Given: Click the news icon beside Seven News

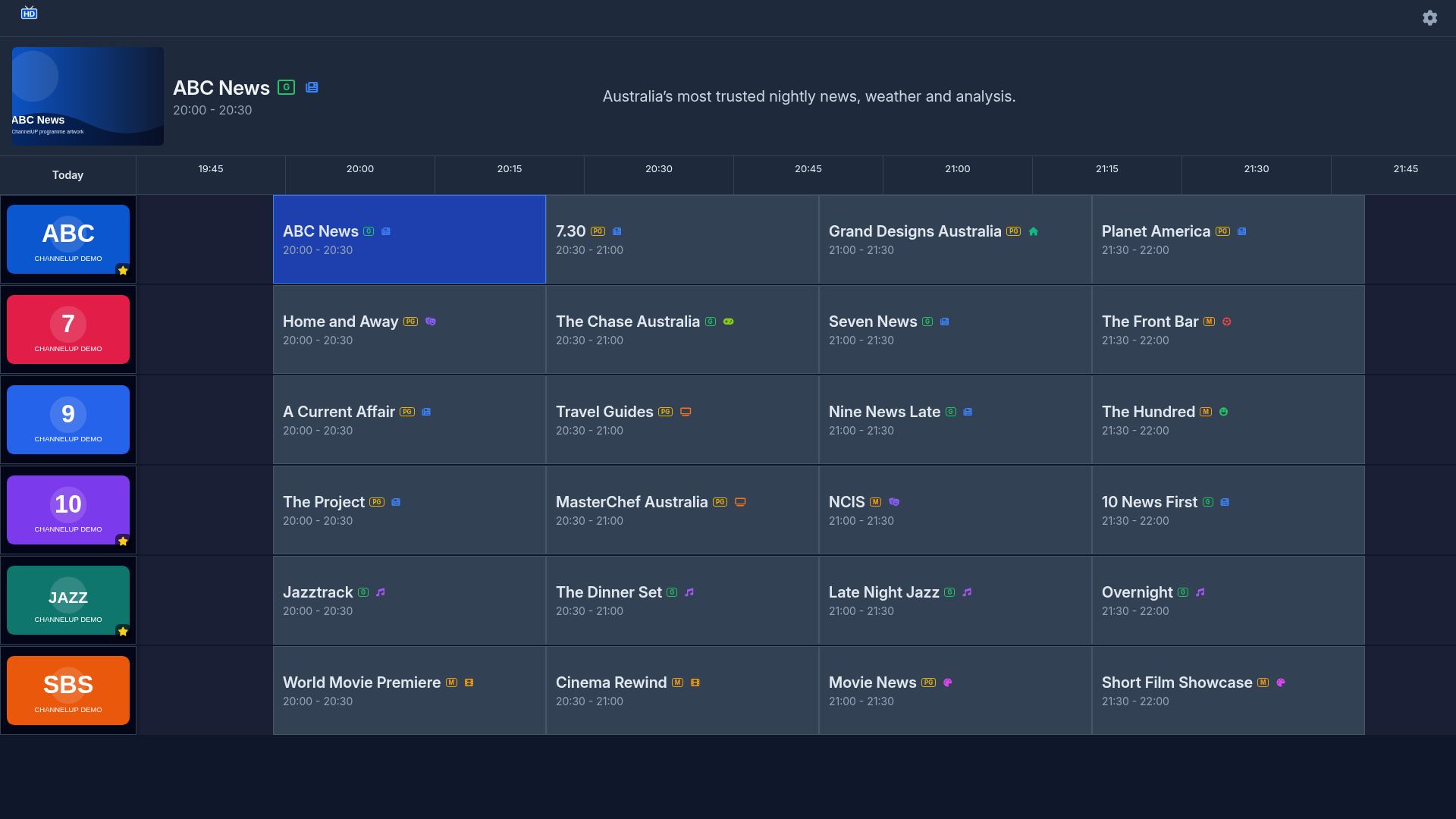Looking at the screenshot, I should pos(944,322).
